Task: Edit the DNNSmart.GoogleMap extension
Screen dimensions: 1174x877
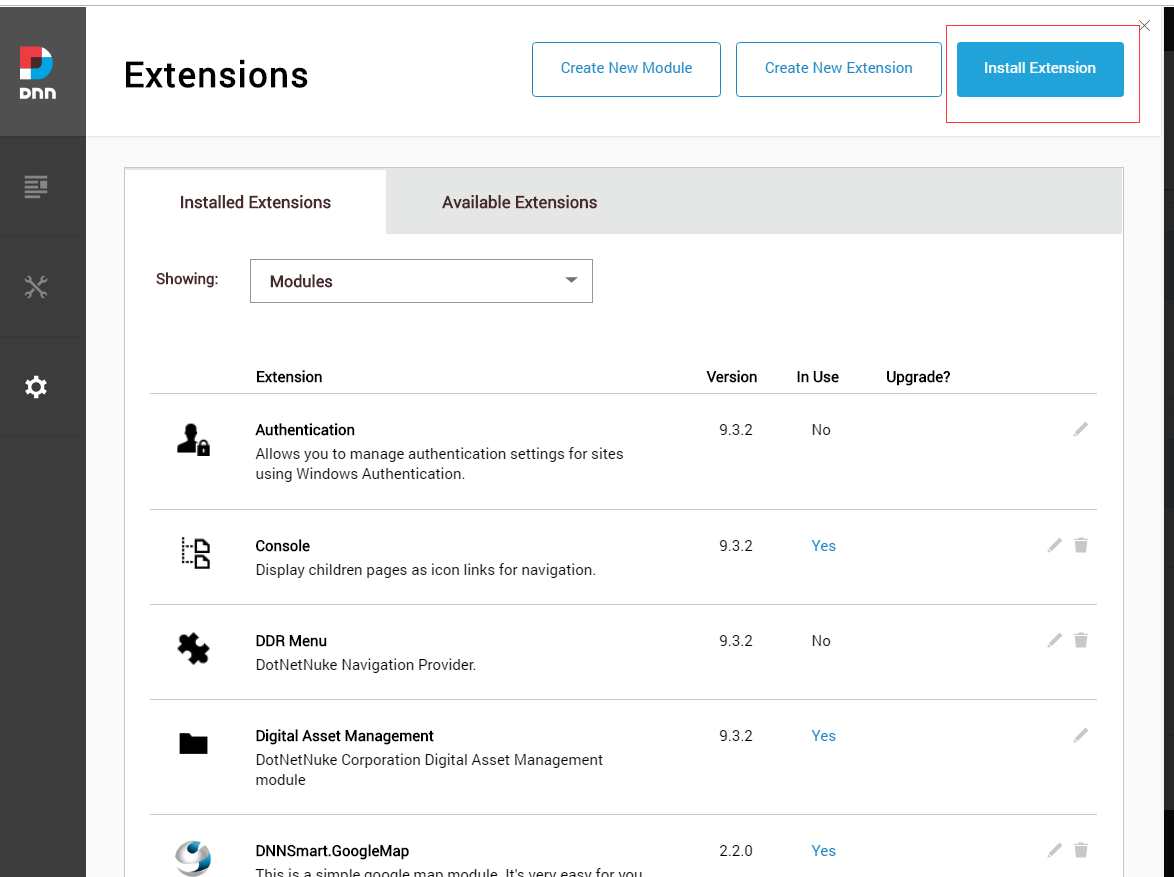Action: tap(1054, 850)
